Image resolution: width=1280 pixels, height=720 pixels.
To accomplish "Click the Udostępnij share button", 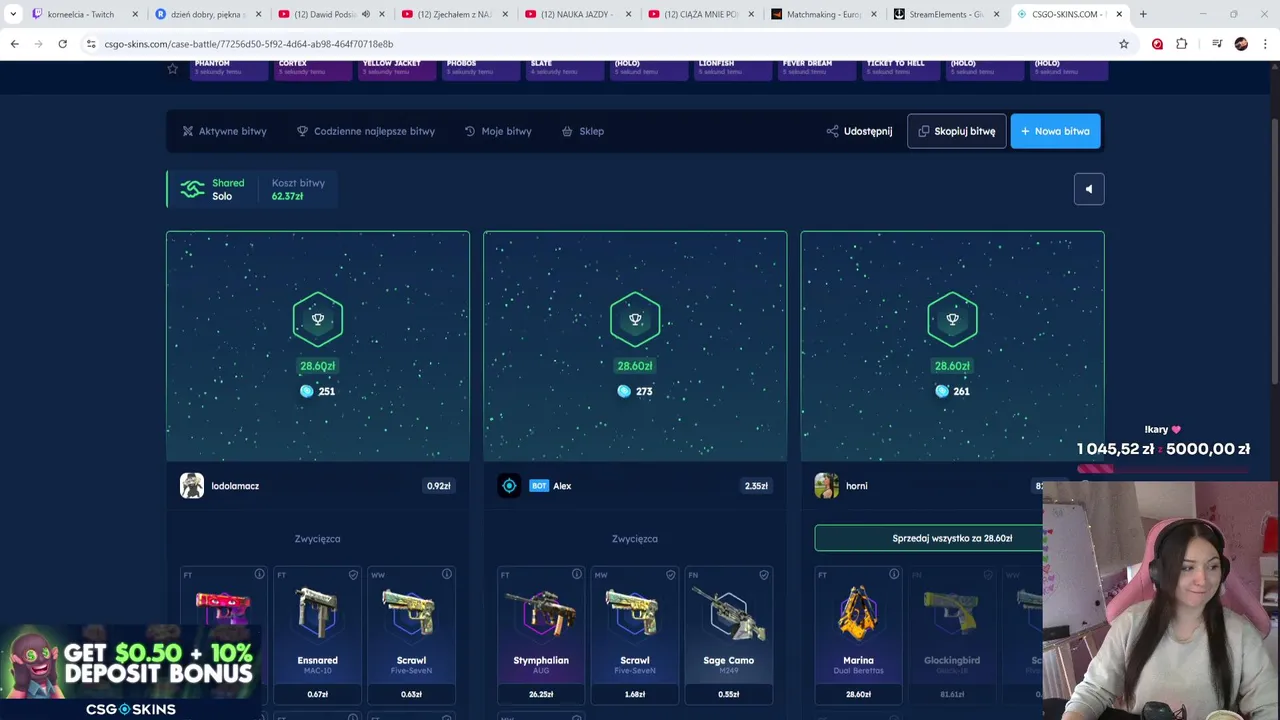I will coord(859,131).
